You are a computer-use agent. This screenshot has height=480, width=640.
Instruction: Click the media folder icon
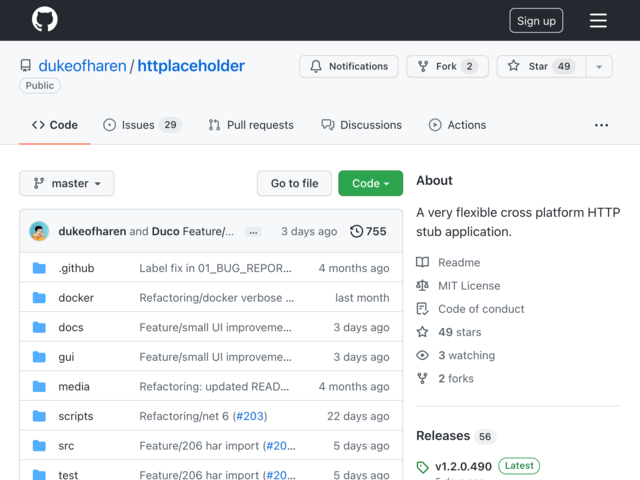39,387
